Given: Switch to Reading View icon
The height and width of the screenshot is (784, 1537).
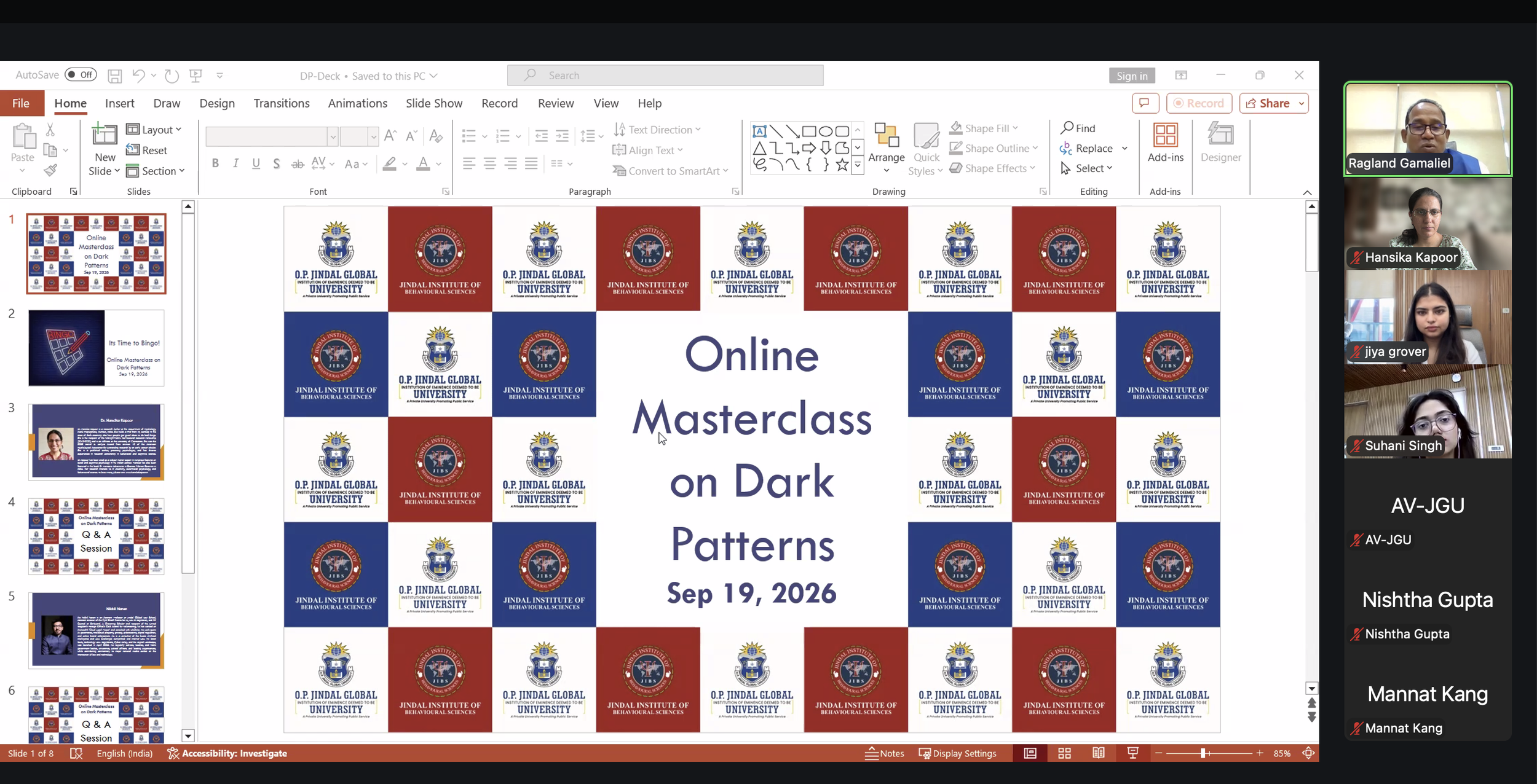Looking at the screenshot, I should point(1098,753).
